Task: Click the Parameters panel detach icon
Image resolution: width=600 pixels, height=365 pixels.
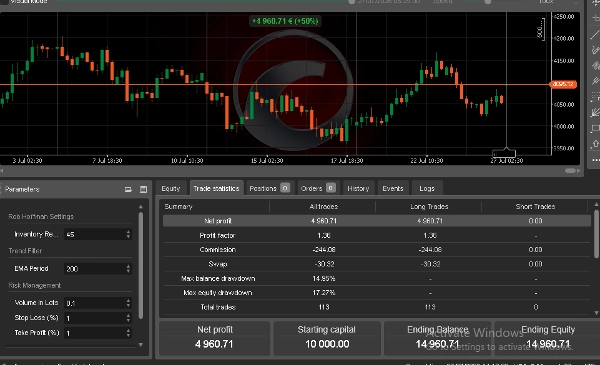Action: pos(128,189)
